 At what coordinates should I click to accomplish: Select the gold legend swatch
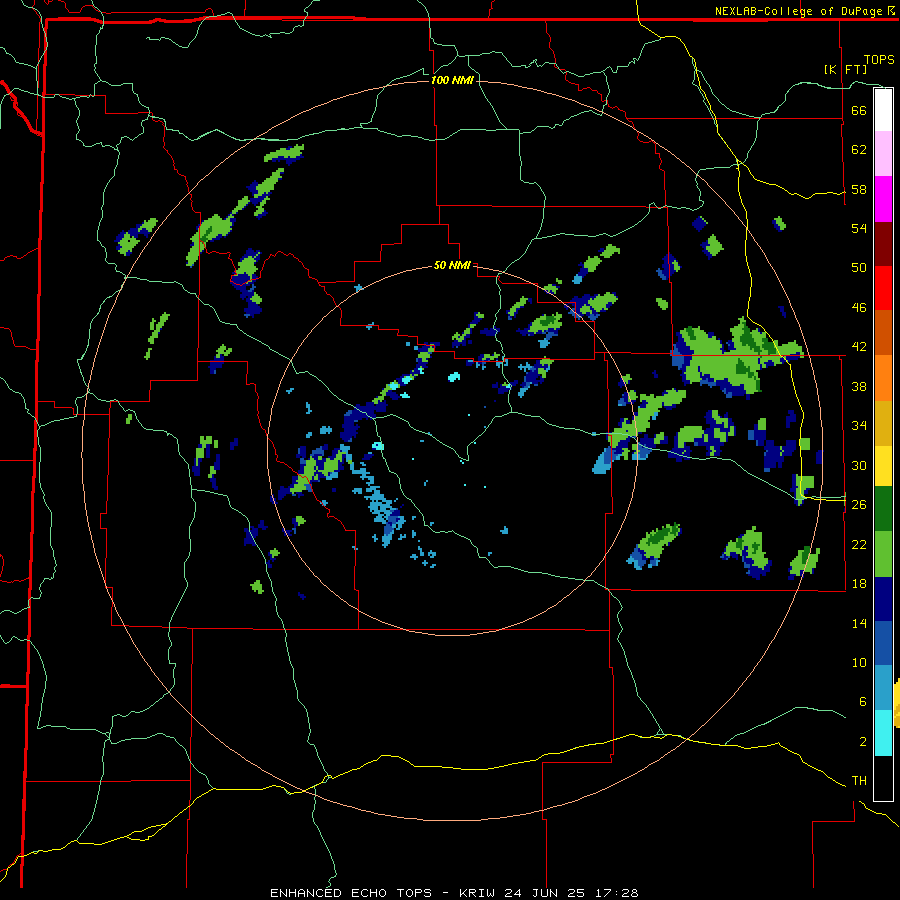click(x=883, y=423)
